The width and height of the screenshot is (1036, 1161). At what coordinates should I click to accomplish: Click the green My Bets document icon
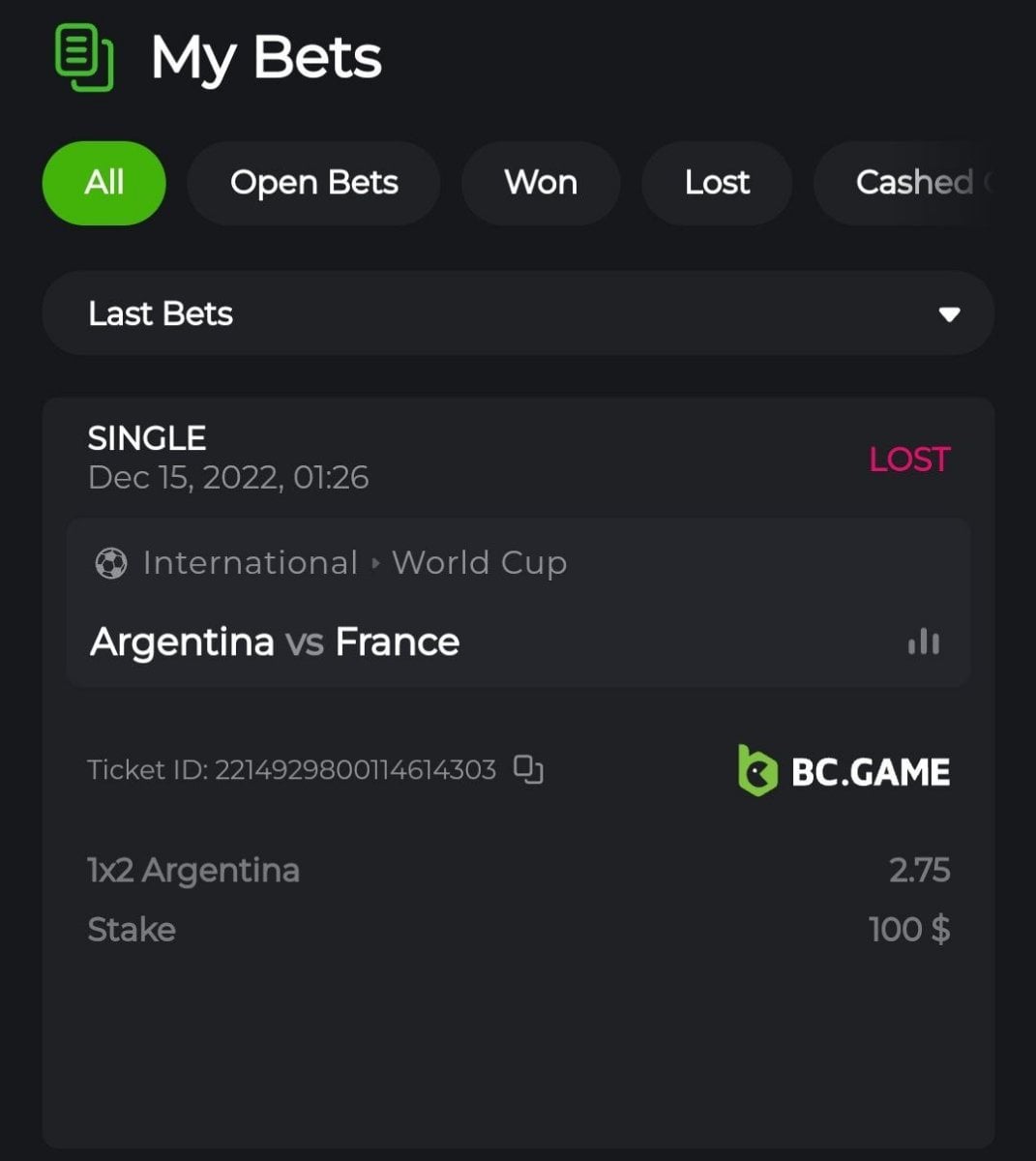pyautogui.click(x=85, y=59)
